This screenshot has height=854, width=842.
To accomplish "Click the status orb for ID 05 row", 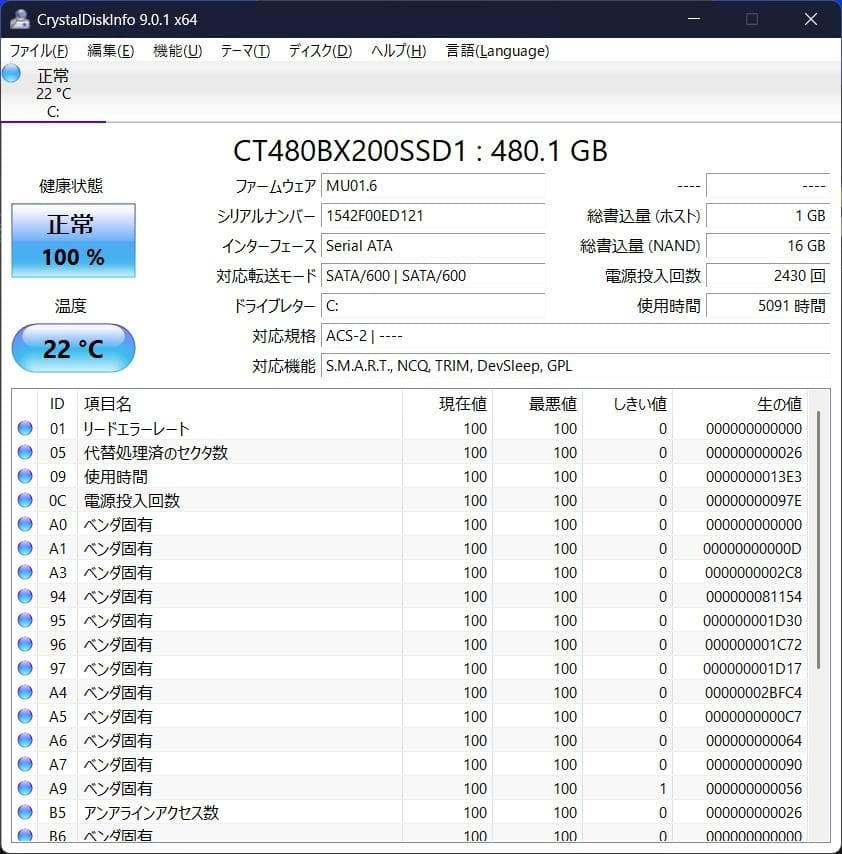I will (25, 452).
